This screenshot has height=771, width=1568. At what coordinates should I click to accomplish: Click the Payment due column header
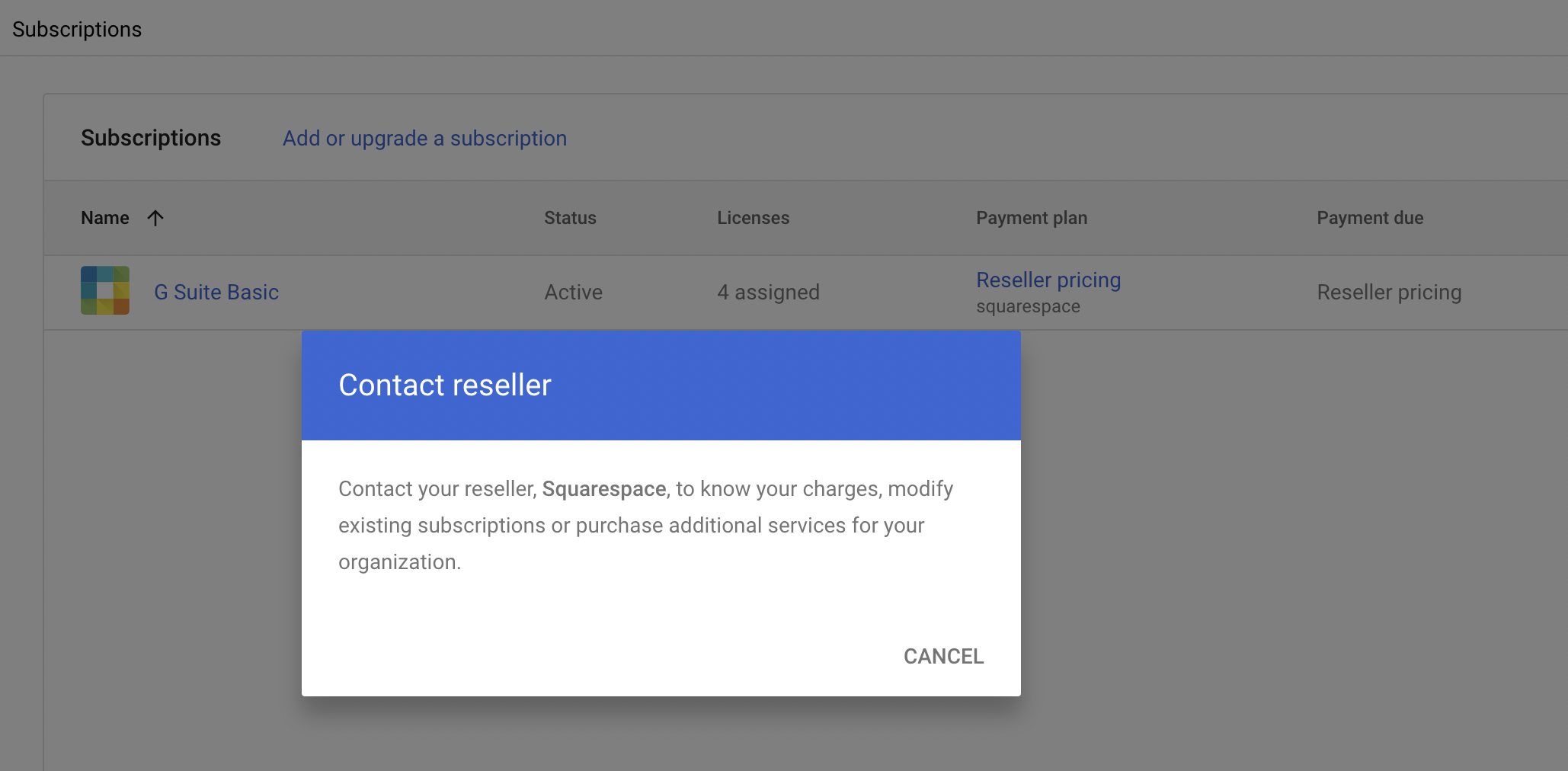1370,218
